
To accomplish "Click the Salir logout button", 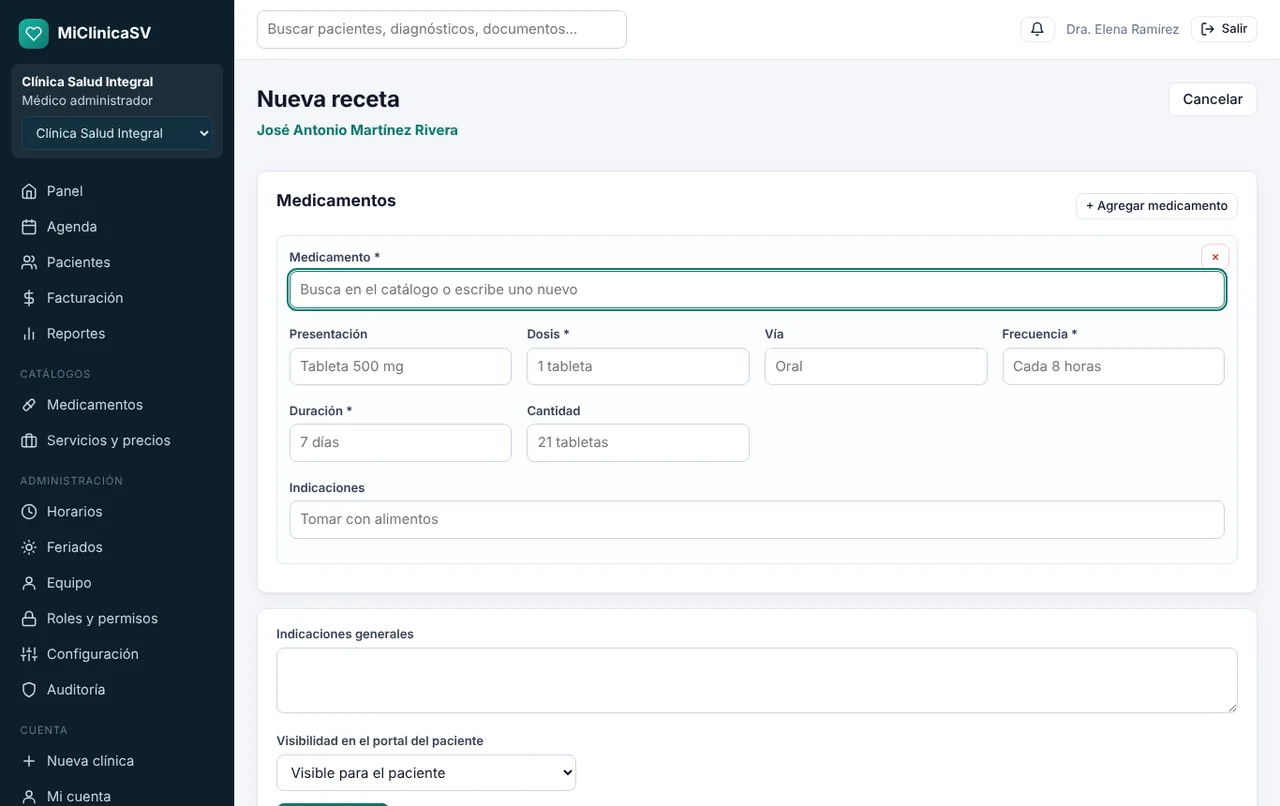I will tap(1224, 29).
